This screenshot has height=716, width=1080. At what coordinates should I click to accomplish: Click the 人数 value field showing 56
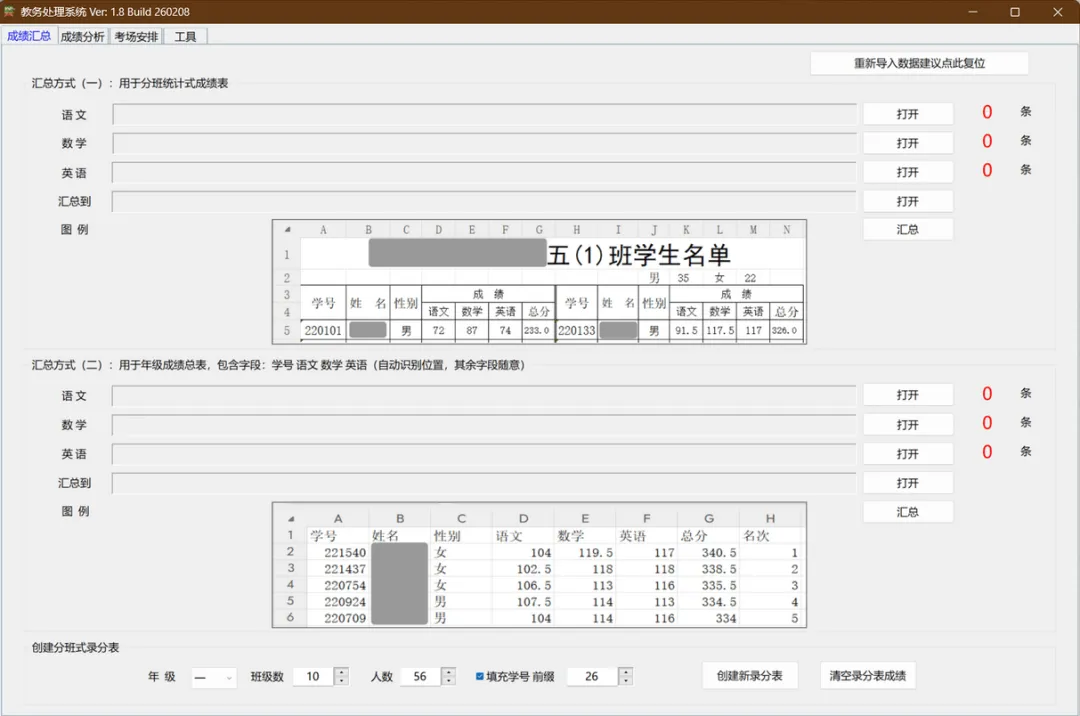click(420, 677)
